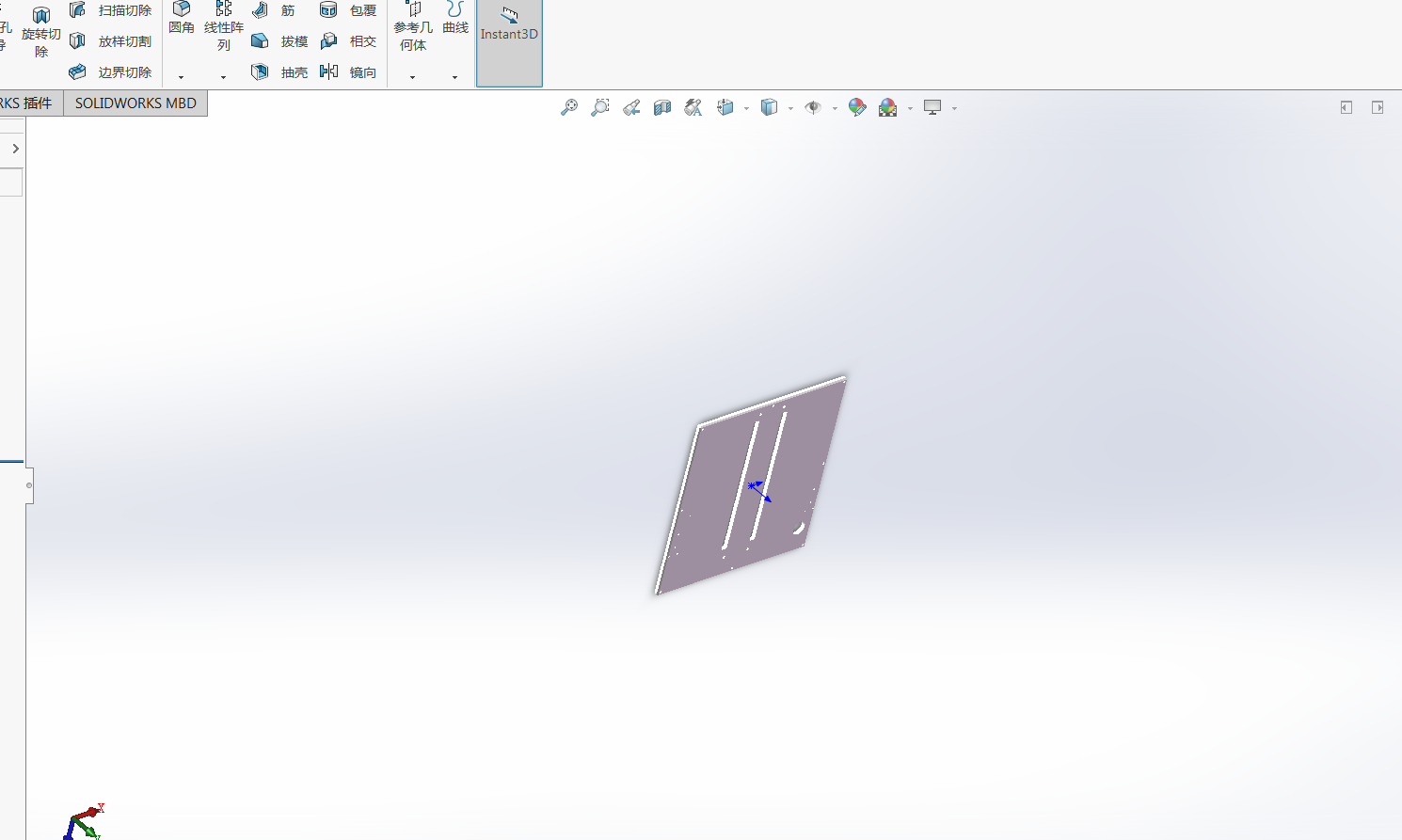Apply the 圆角 fillet tool
Image resolution: width=1402 pixels, height=840 pixels.
pyautogui.click(x=182, y=19)
